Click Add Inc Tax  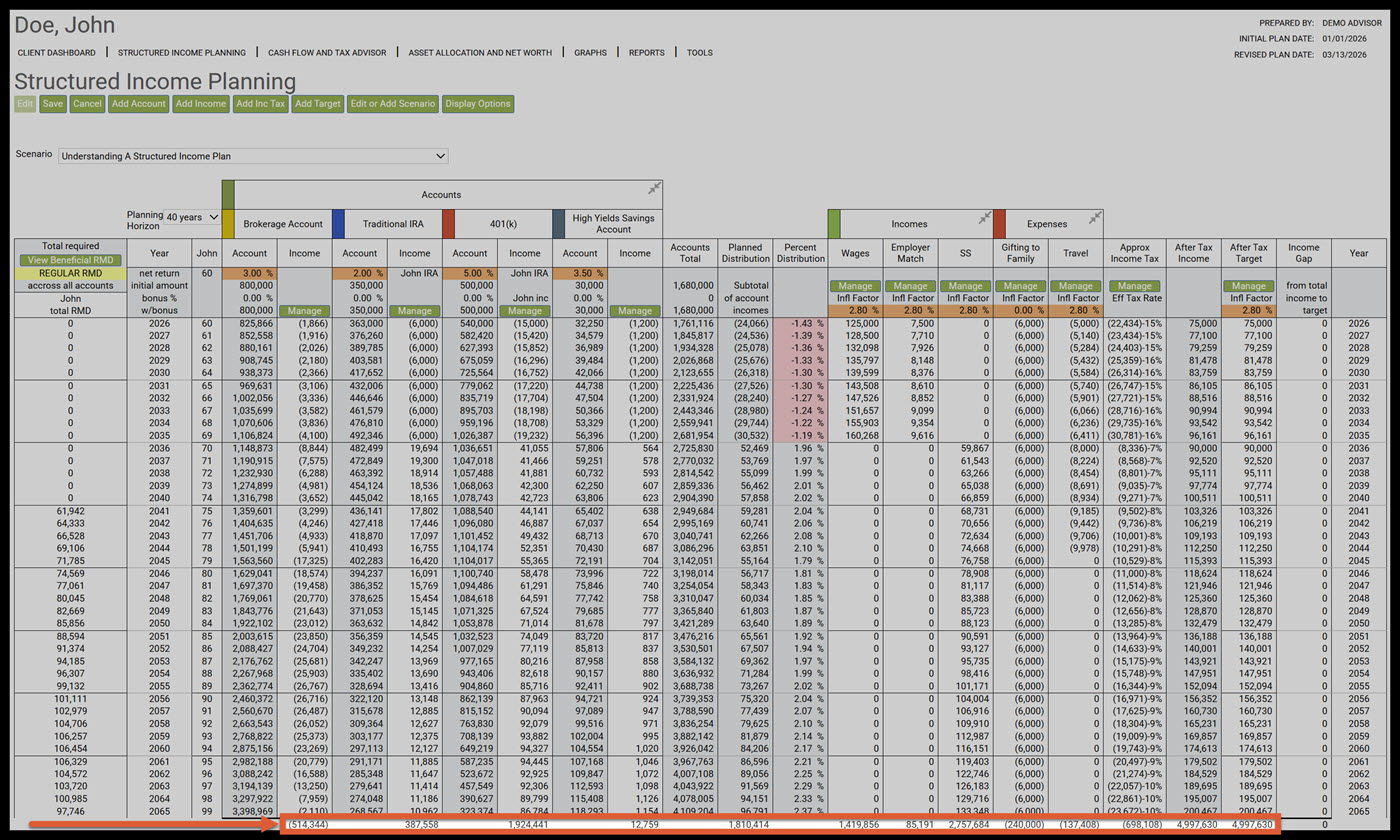261,103
